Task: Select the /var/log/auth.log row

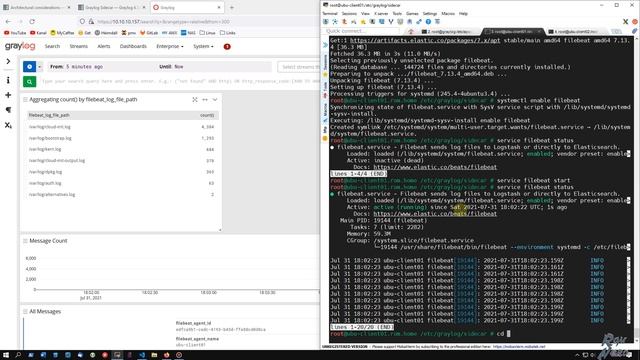Action: click(122, 183)
